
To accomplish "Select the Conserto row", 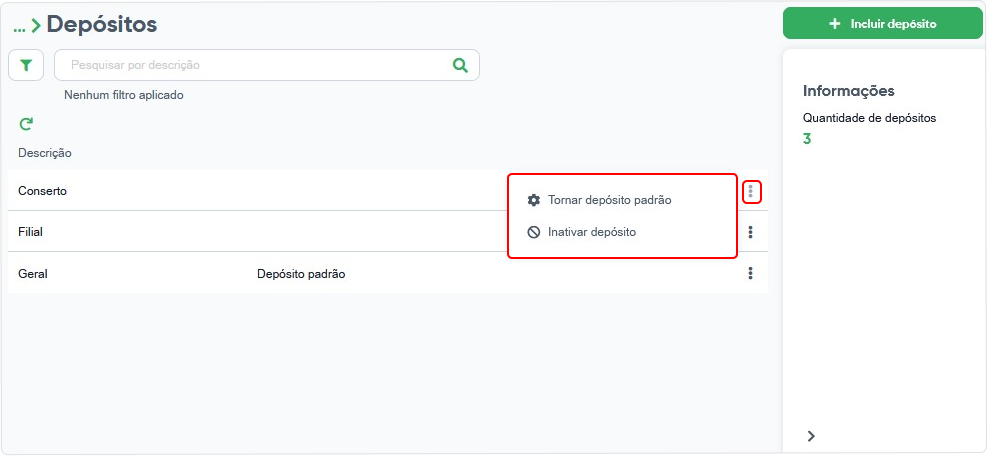I will [x=388, y=191].
